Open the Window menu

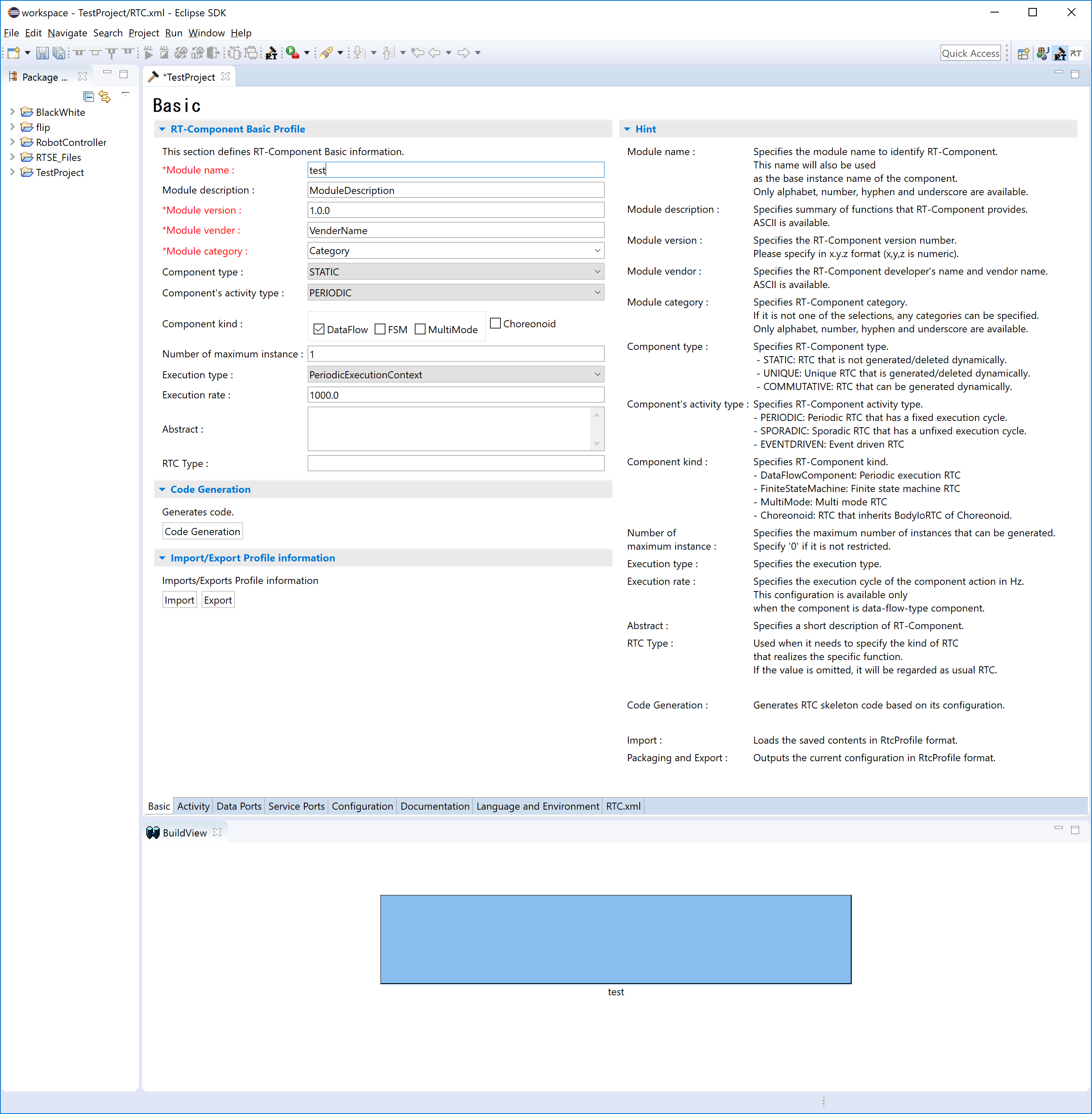[207, 33]
